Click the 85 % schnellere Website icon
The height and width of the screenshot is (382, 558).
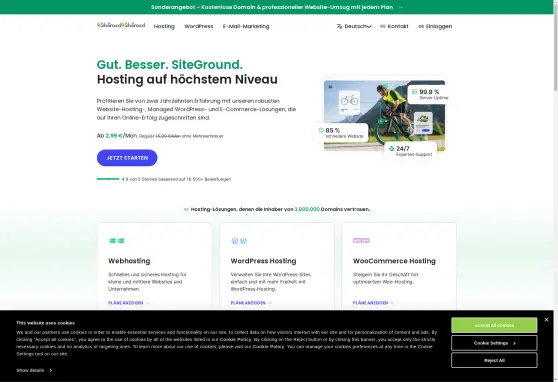click(x=321, y=130)
